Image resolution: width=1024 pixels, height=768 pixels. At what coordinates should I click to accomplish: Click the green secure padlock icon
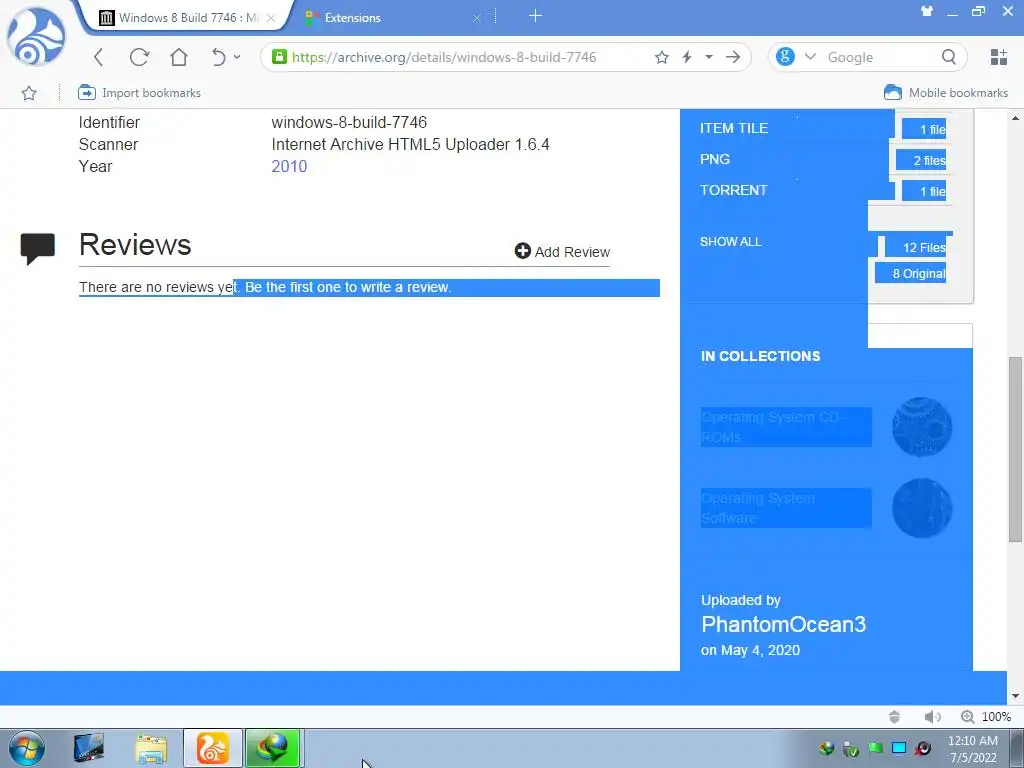(x=280, y=57)
